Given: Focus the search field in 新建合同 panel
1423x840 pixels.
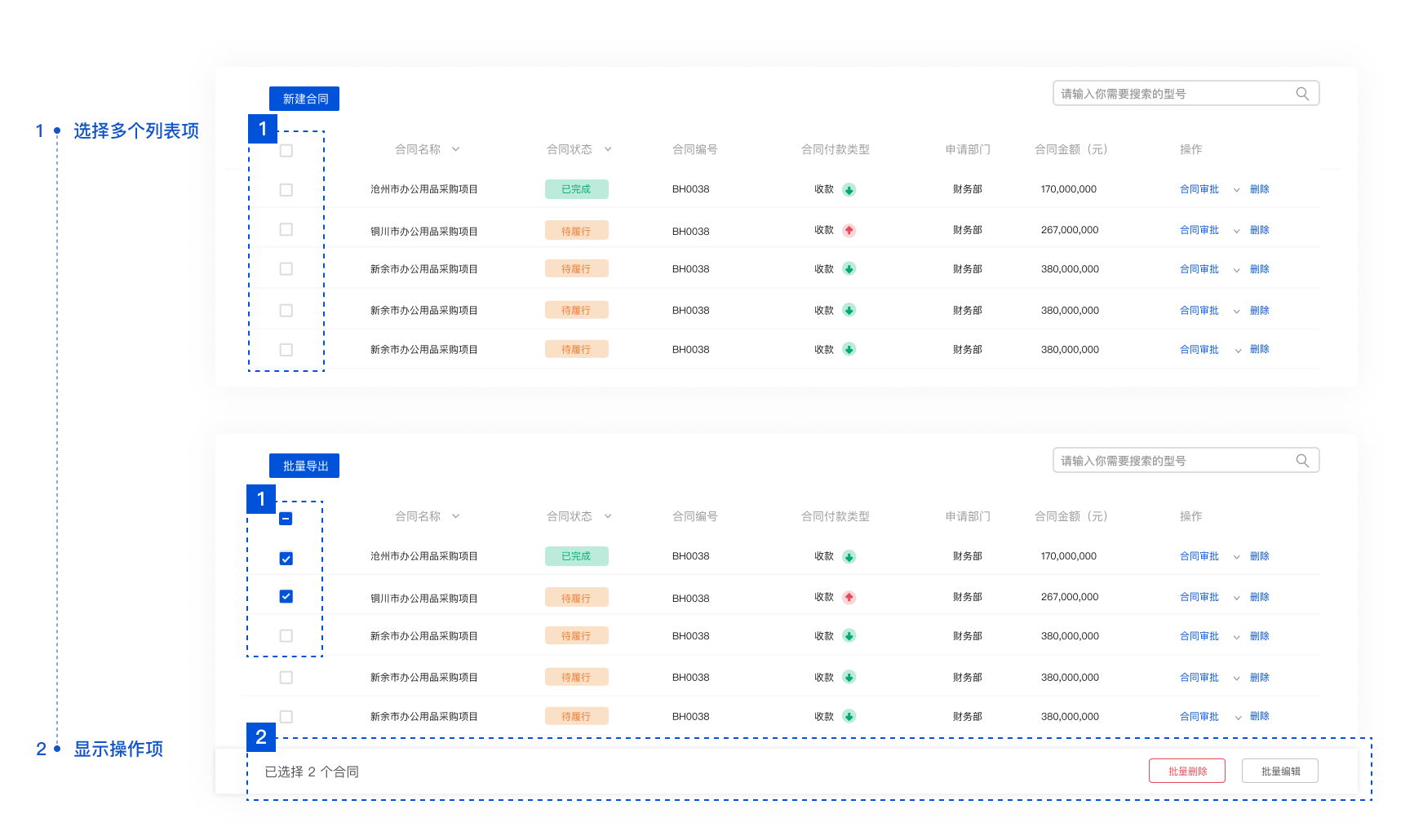Looking at the screenshot, I should pyautogui.click(x=1186, y=94).
